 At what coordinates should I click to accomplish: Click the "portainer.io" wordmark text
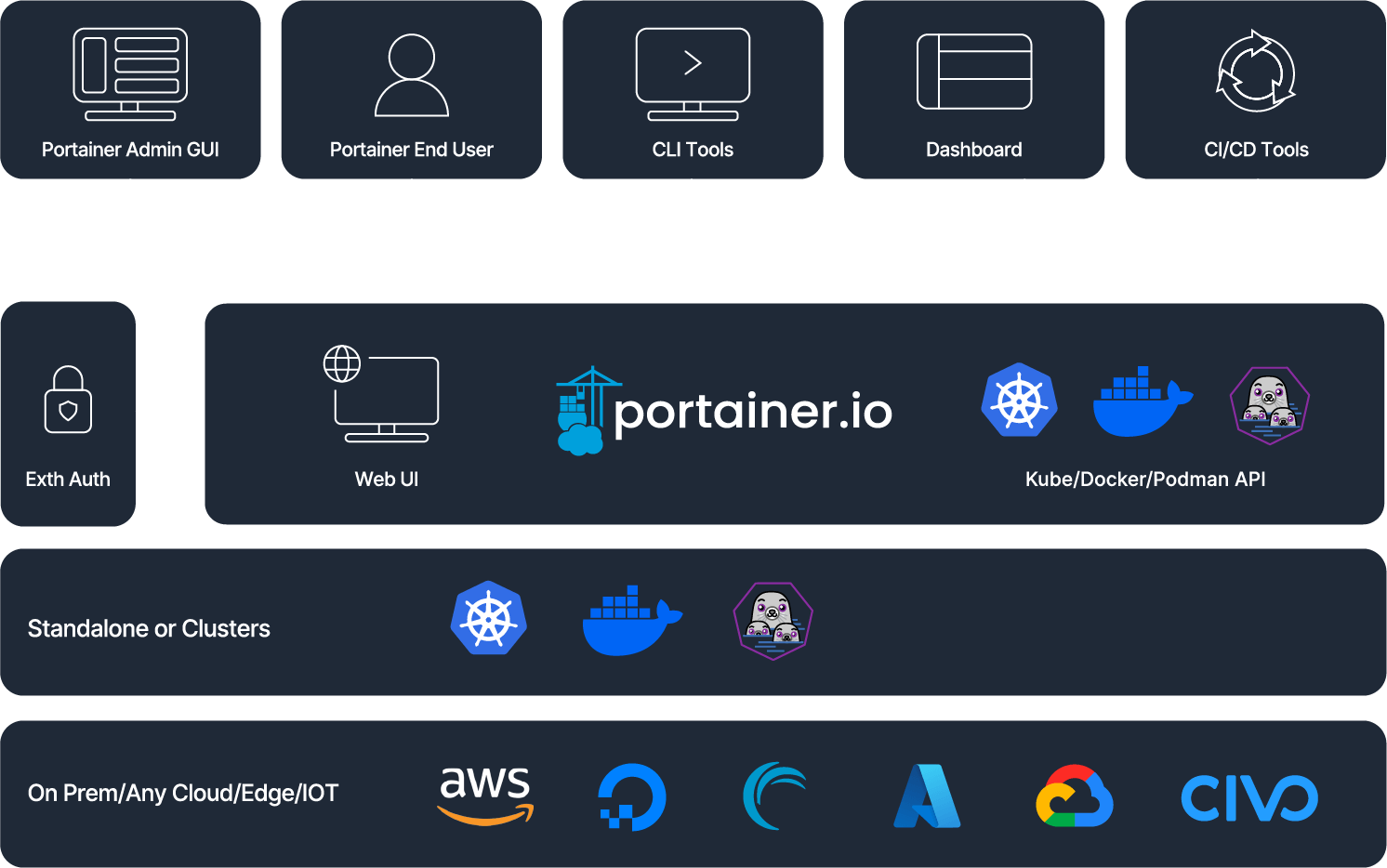[753, 413]
